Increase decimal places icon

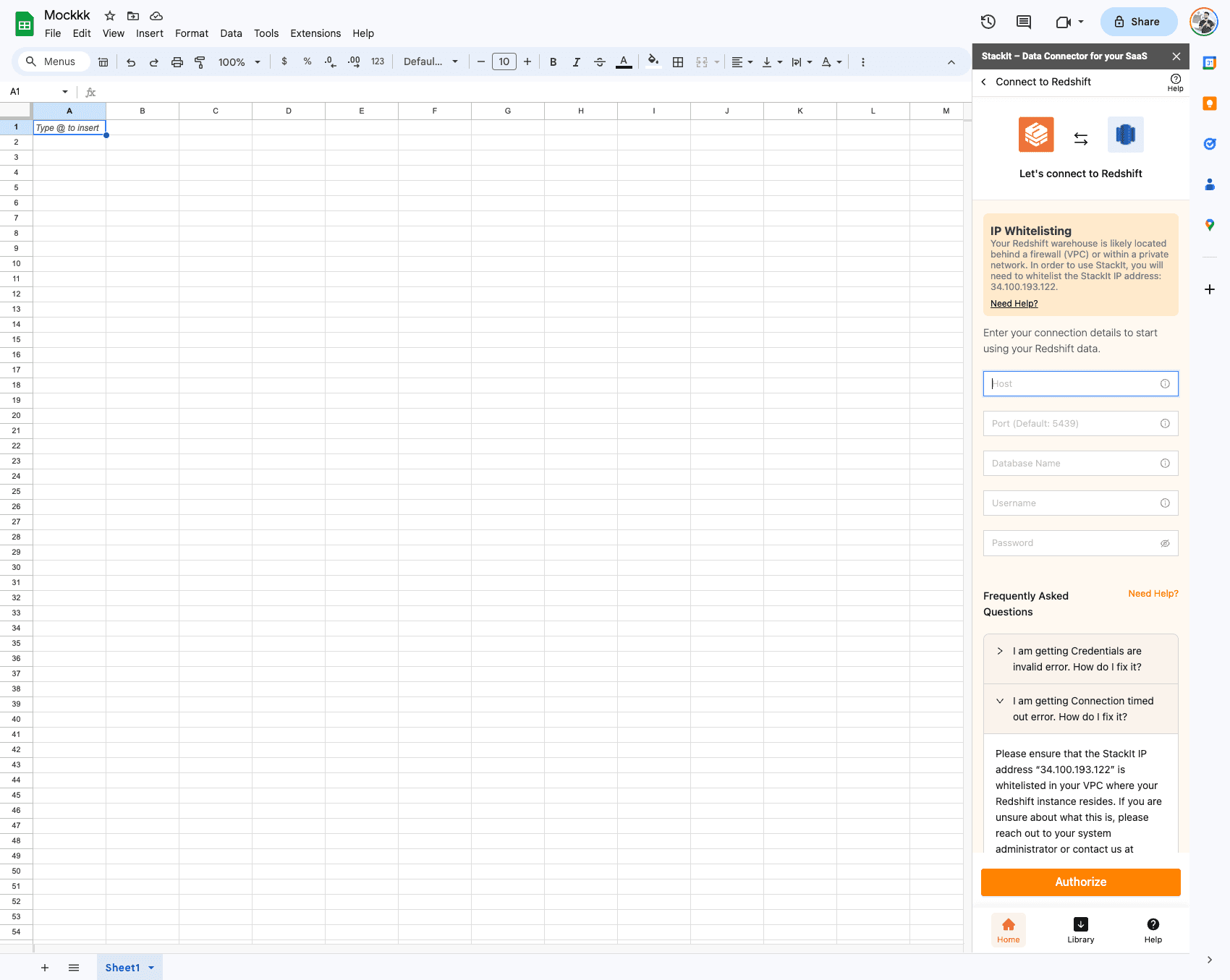pos(354,61)
